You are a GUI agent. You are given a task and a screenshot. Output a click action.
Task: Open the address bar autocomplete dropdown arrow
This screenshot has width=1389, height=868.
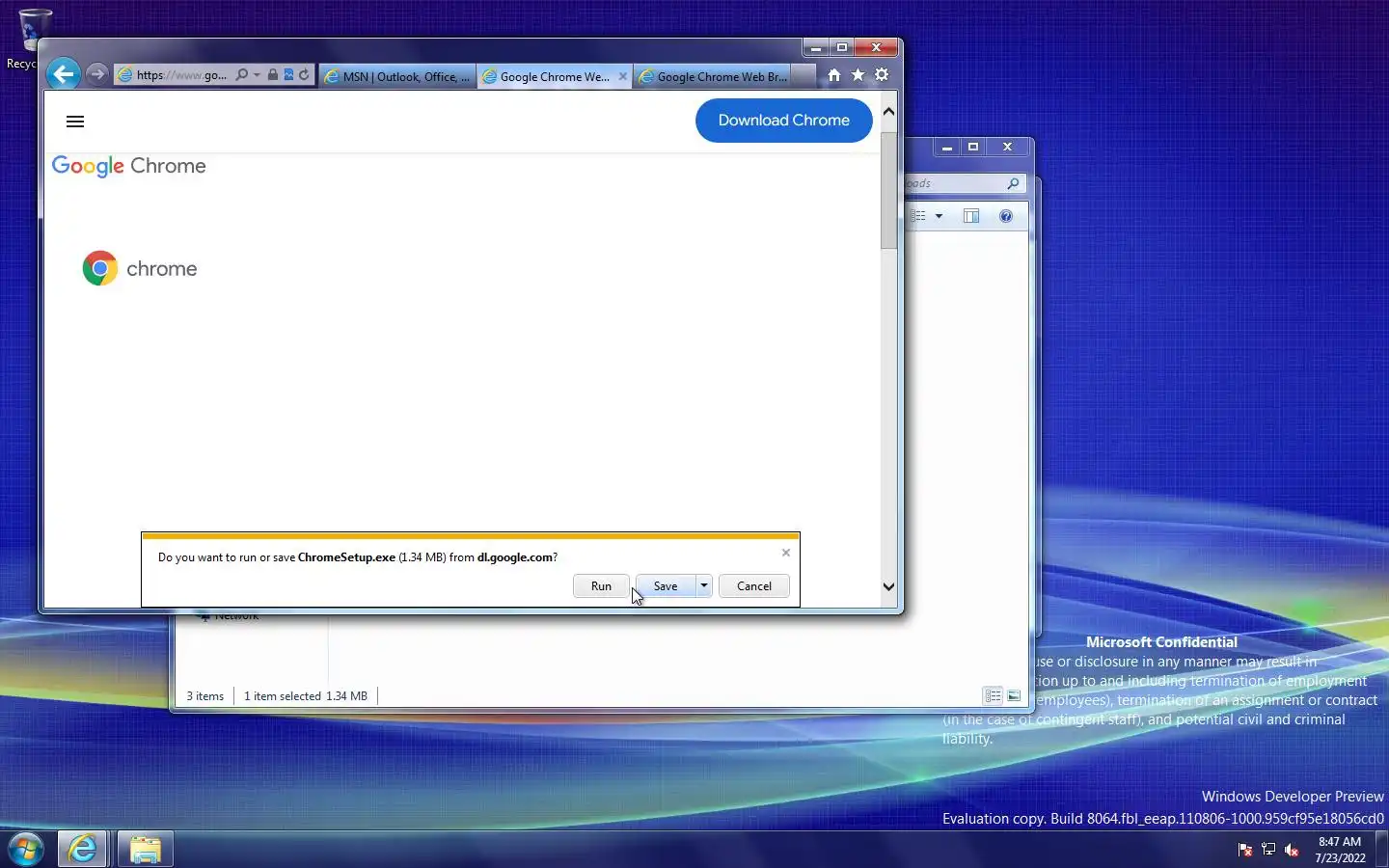tap(257, 75)
